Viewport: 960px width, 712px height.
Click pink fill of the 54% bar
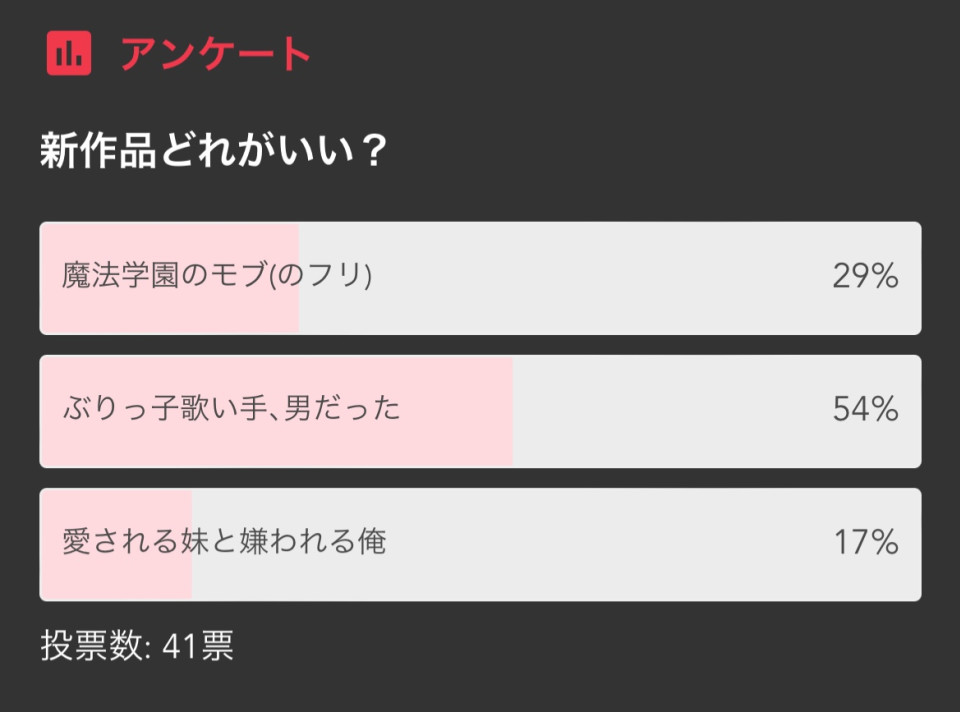[x=276, y=411]
